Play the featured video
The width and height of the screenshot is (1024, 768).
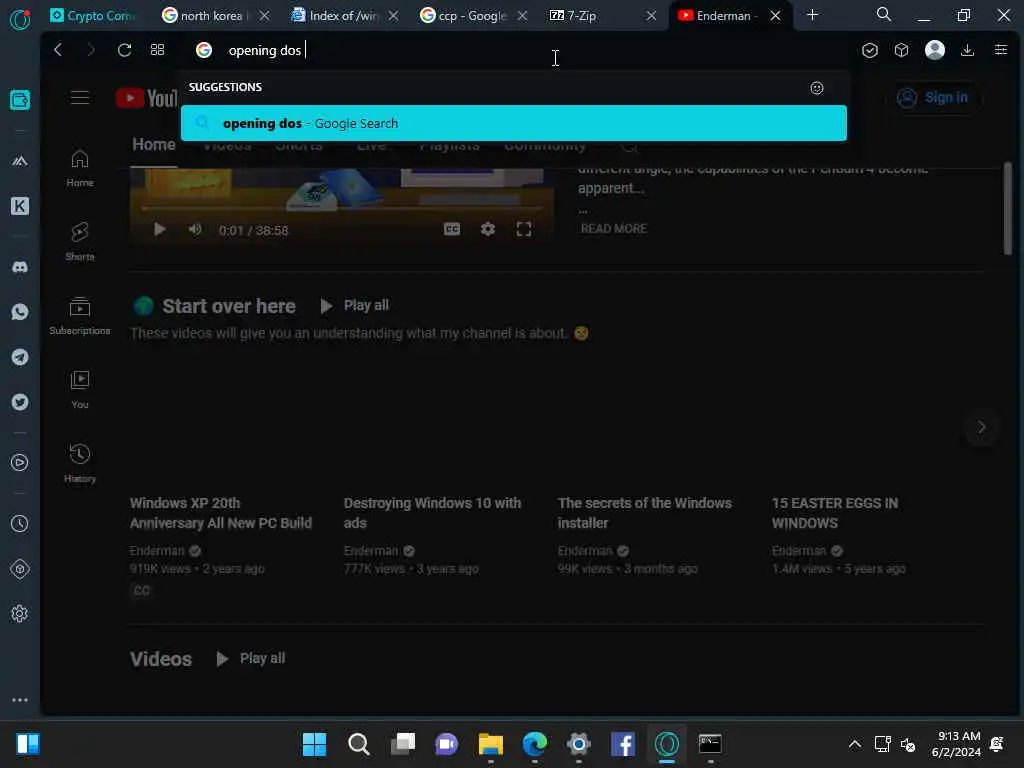159,229
